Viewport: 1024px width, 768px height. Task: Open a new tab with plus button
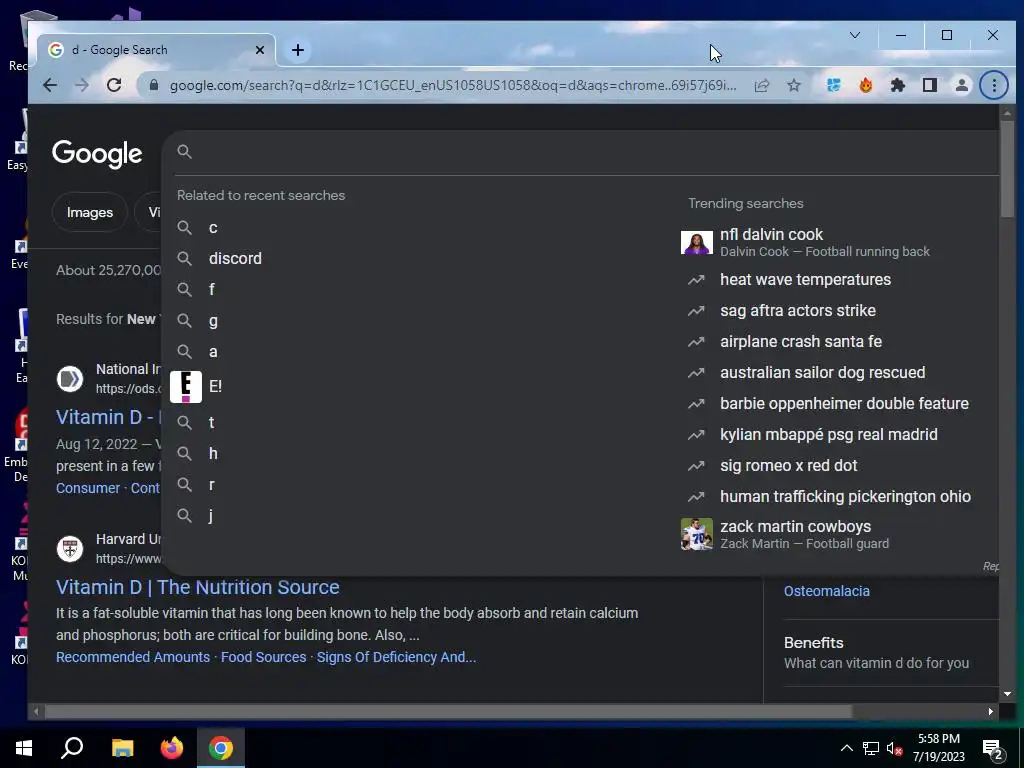pyautogui.click(x=298, y=50)
